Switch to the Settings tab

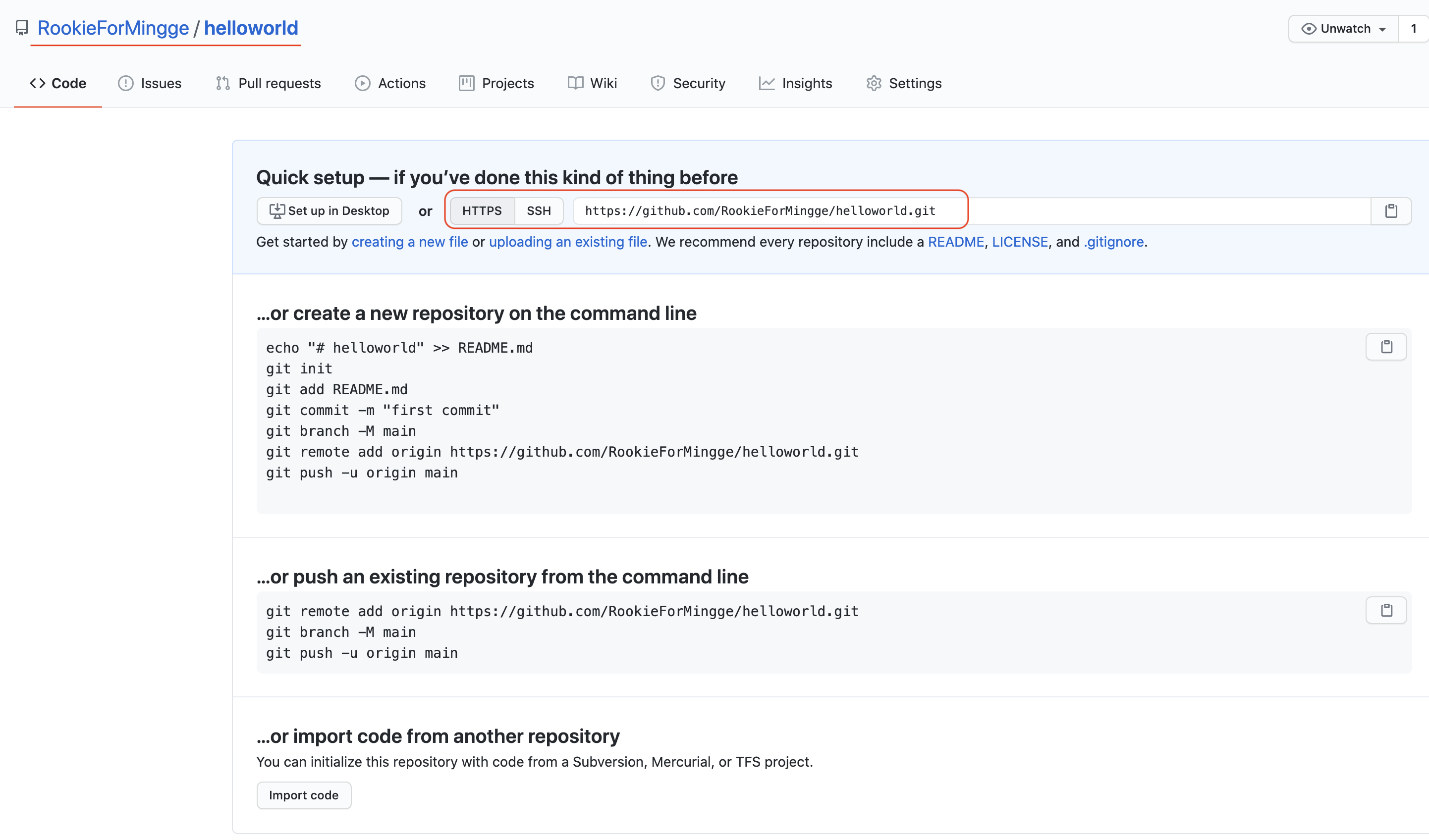click(x=904, y=83)
